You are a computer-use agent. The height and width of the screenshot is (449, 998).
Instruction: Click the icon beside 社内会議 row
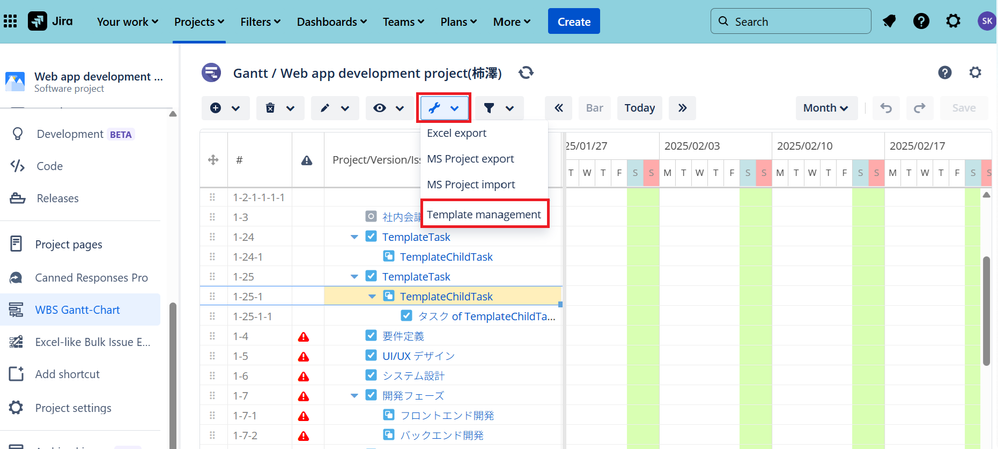(x=371, y=217)
